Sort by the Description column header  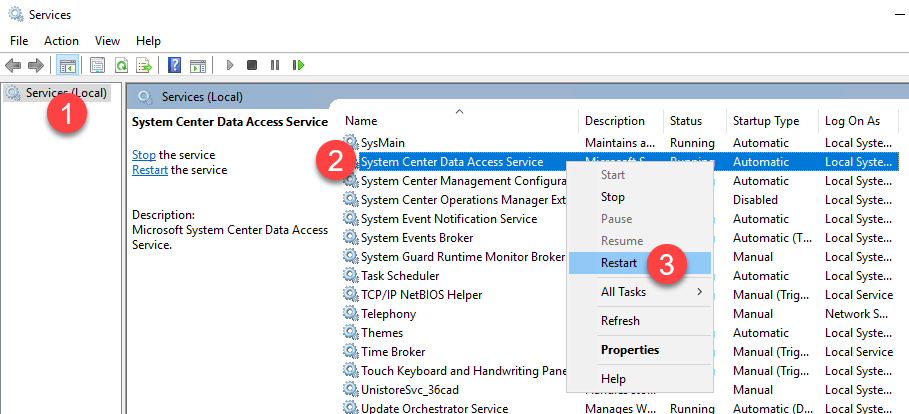(x=621, y=121)
